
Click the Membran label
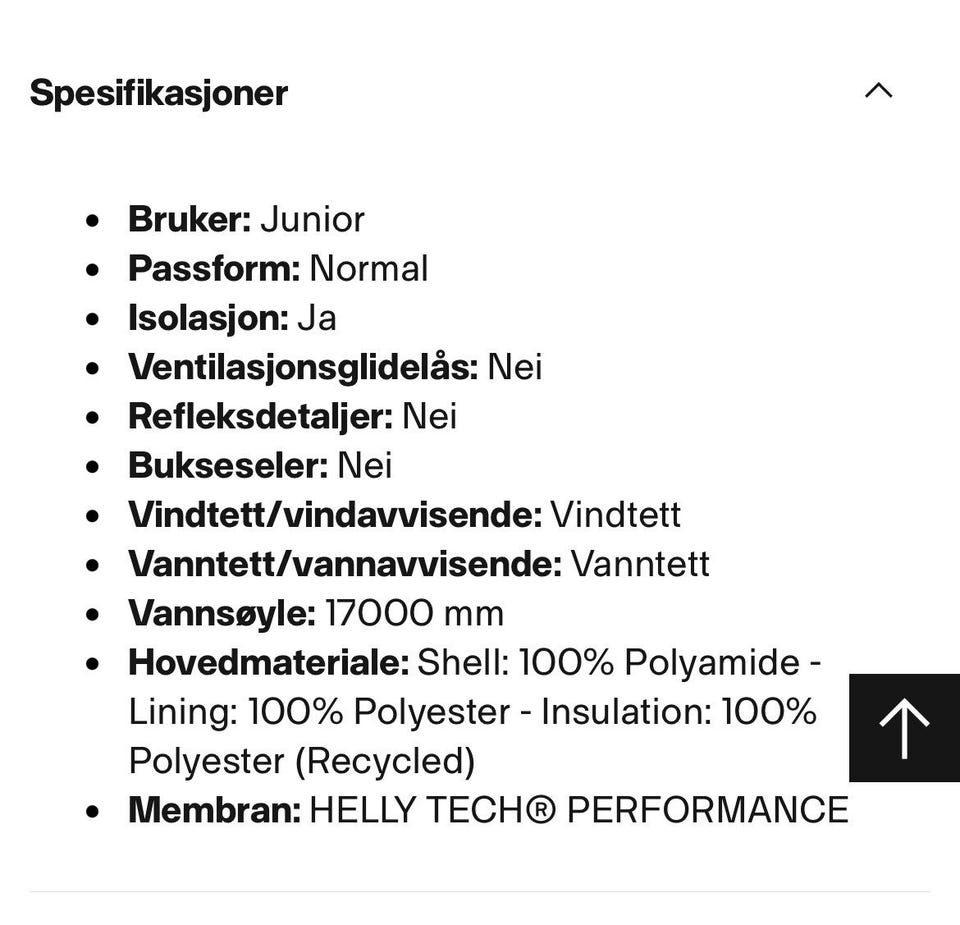pos(214,809)
